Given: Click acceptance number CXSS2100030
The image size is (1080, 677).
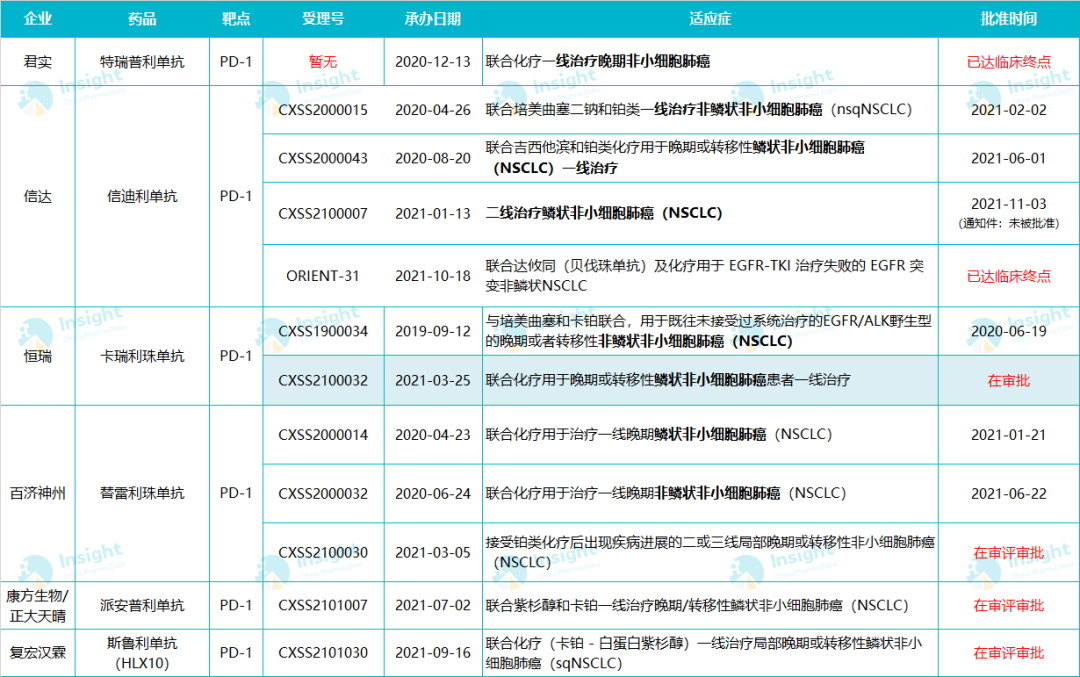Looking at the screenshot, I should (323, 552).
